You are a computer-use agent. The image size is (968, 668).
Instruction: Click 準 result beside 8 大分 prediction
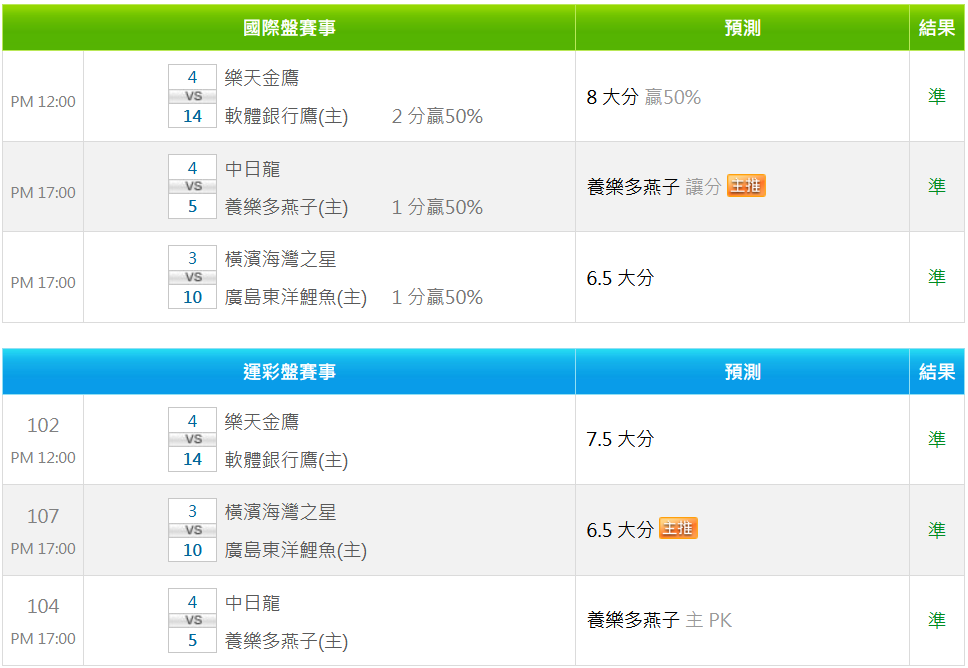(x=937, y=97)
